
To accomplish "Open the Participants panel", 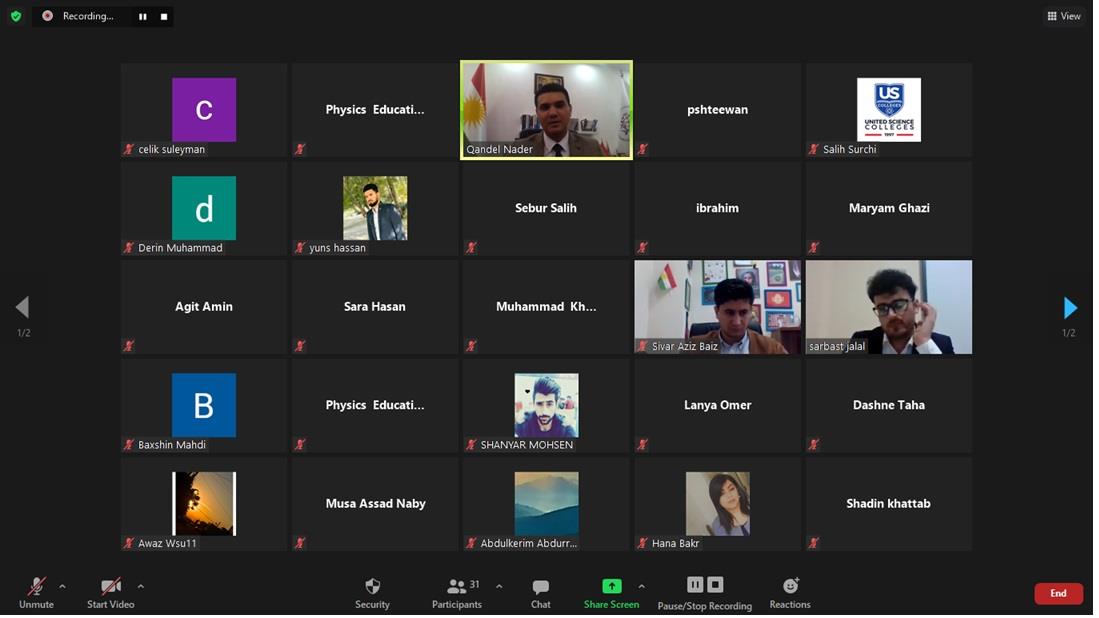I will coord(457,592).
